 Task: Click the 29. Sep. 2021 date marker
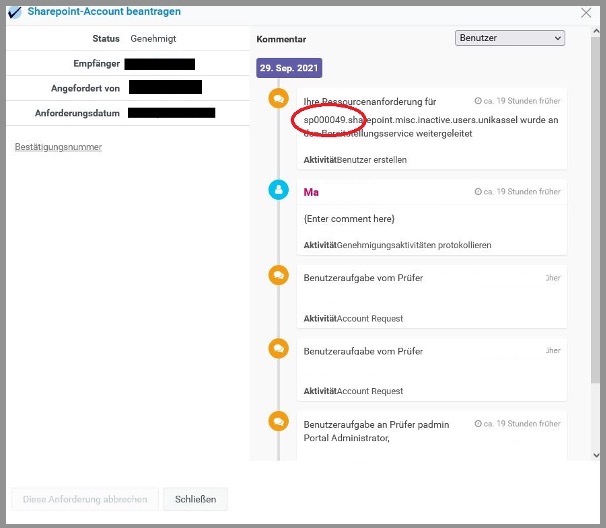tap(289, 69)
